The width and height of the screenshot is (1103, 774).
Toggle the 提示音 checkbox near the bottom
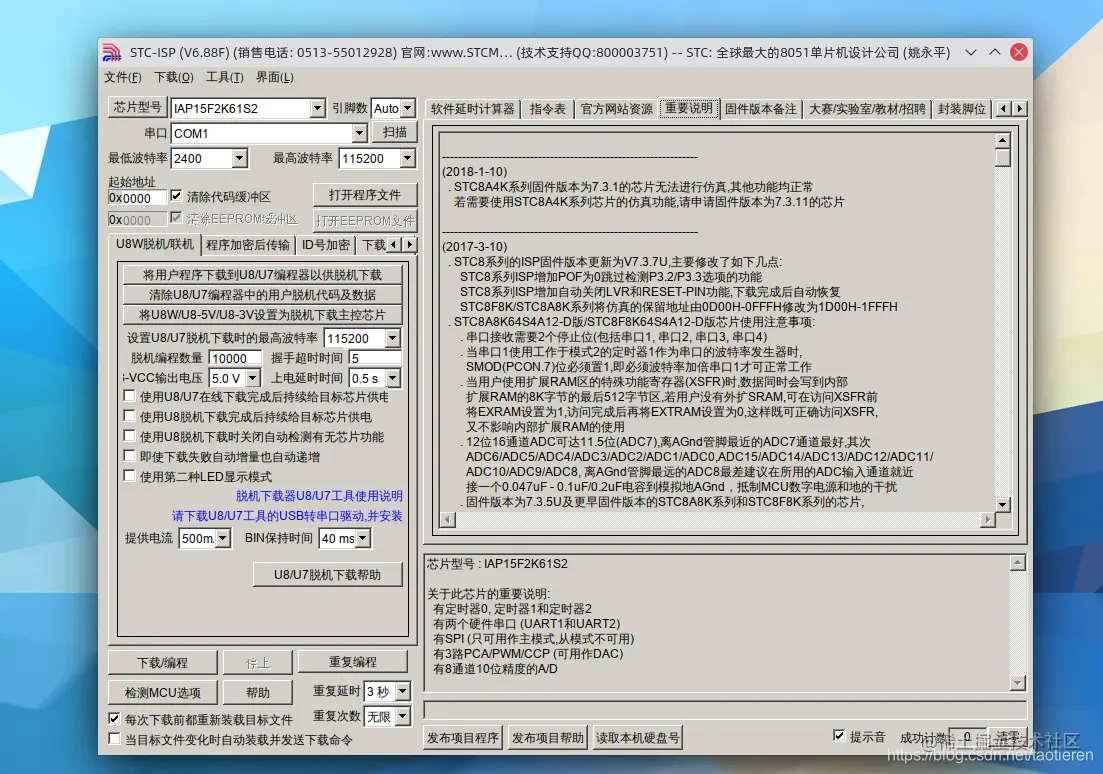(x=840, y=733)
